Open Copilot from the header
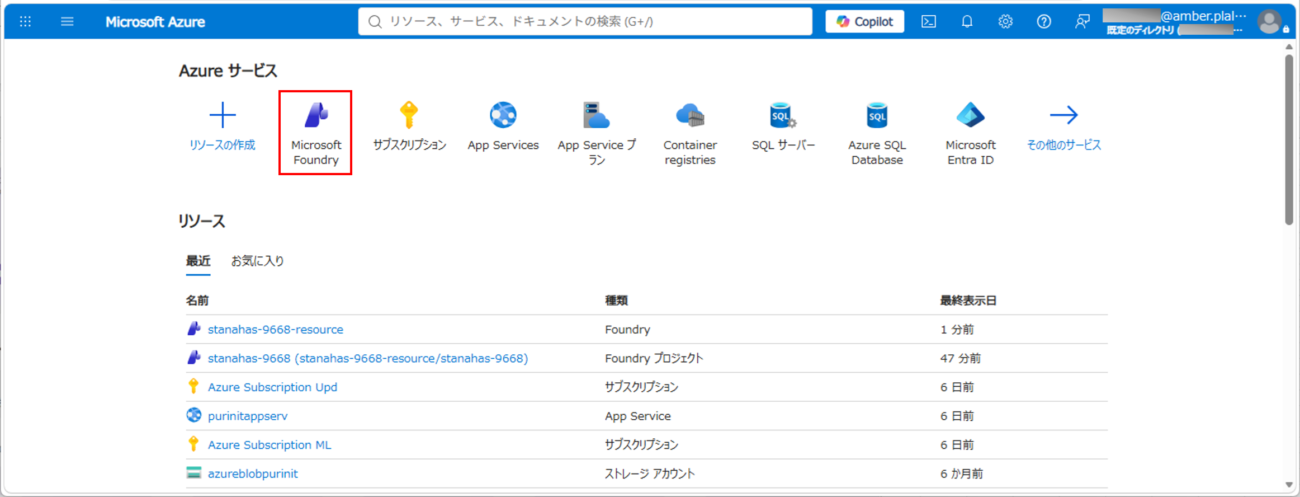The image size is (1300, 497). [865, 21]
